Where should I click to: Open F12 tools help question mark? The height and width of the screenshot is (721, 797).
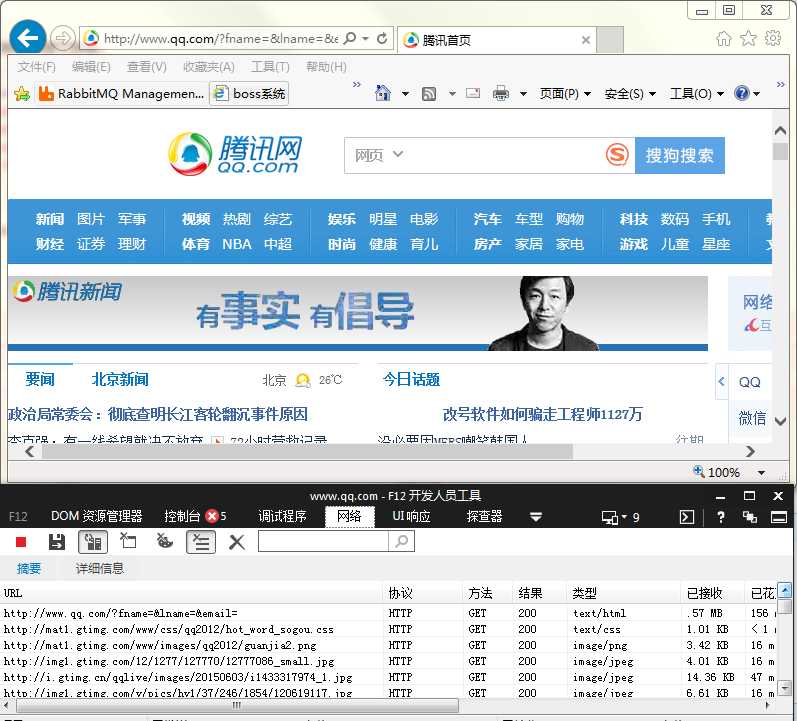(720, 517)
